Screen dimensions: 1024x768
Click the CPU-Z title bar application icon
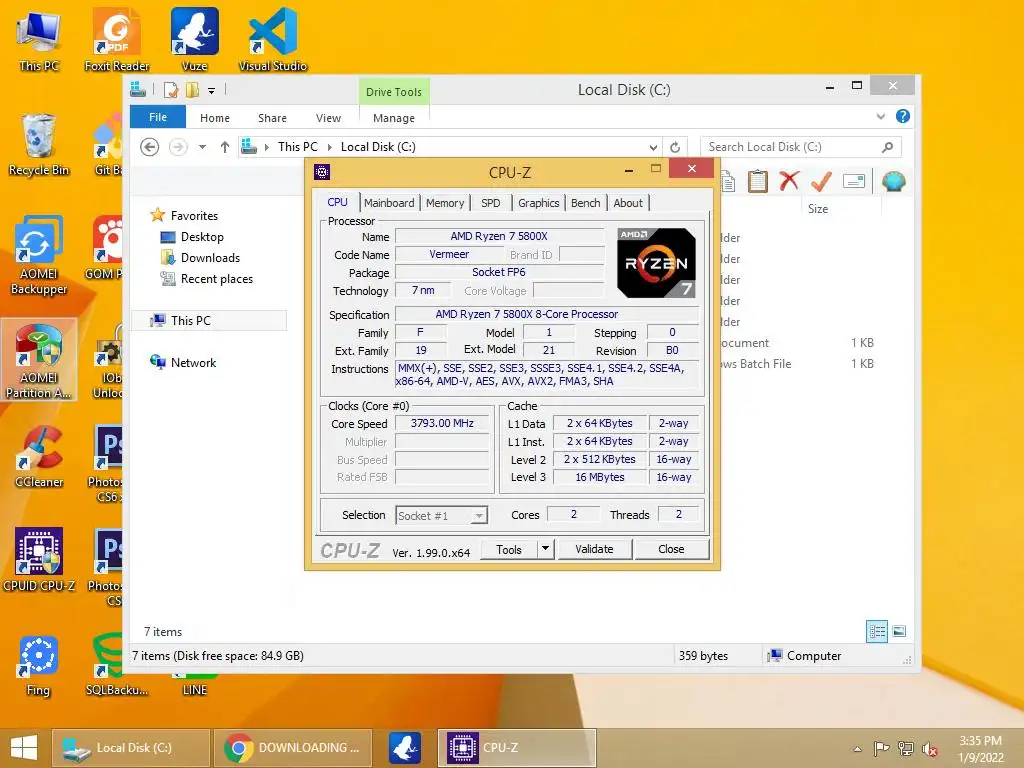pyautogui.click(x=322, y=172)
